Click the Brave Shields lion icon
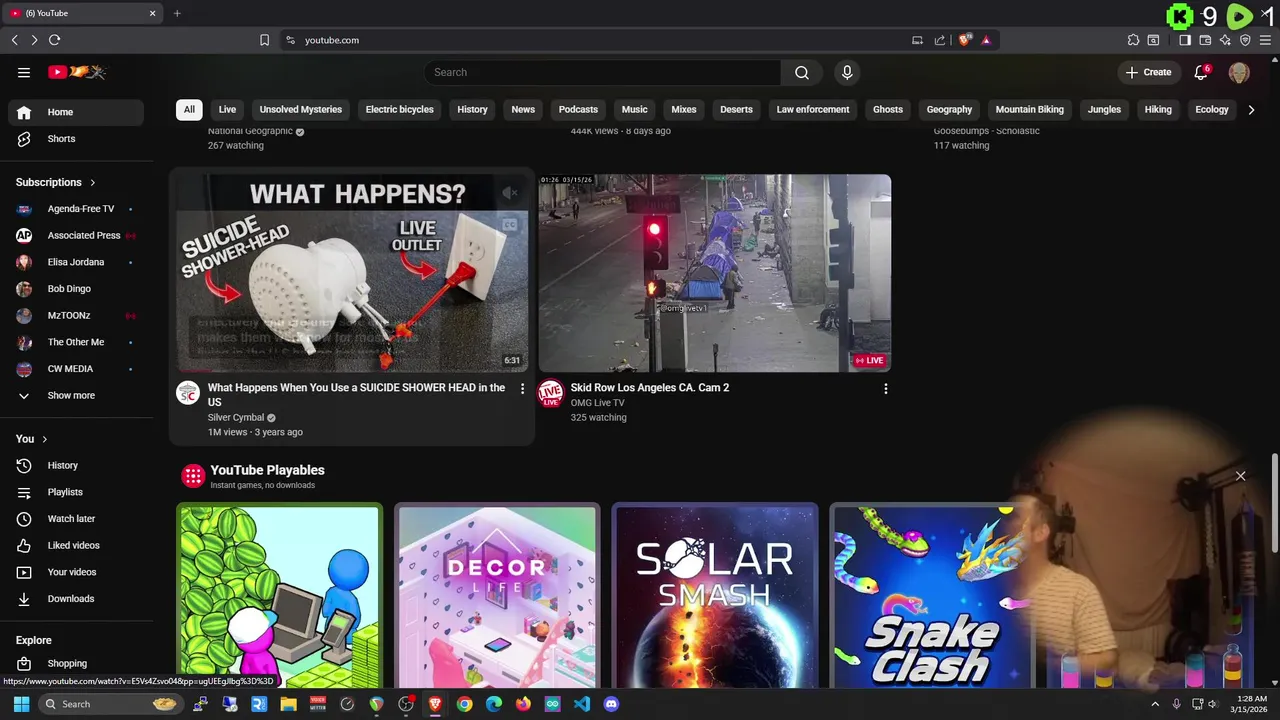Image resolution: width=1280 pixels, height=720 pixels. point(964,40)
